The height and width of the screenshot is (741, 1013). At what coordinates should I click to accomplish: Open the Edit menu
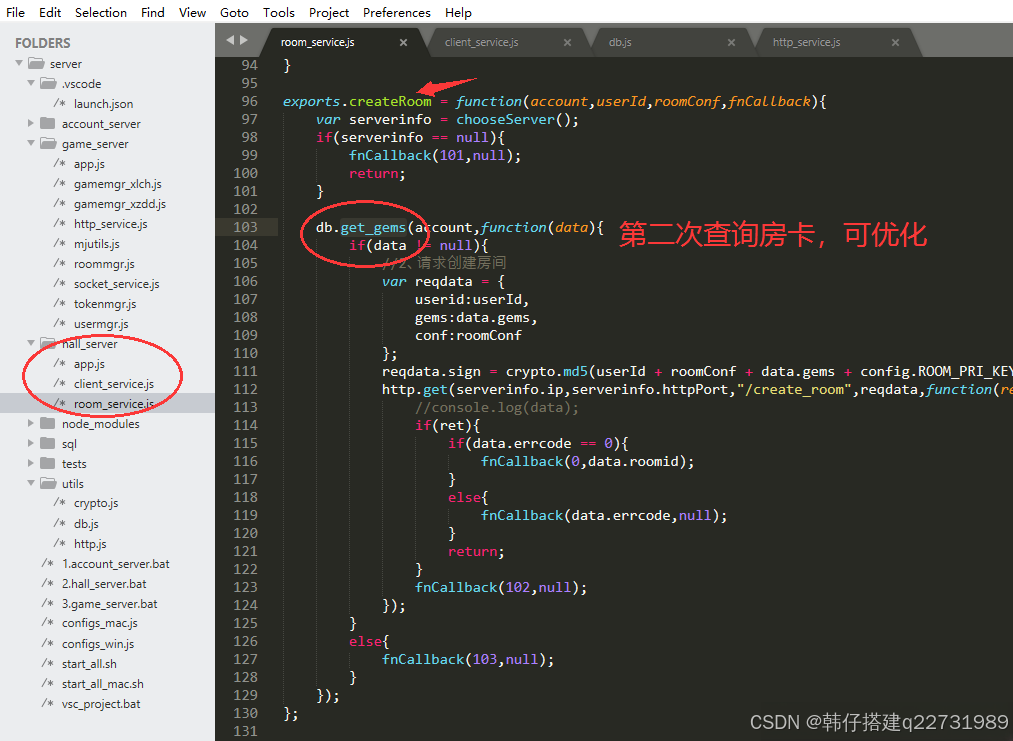tap(50, 12)
